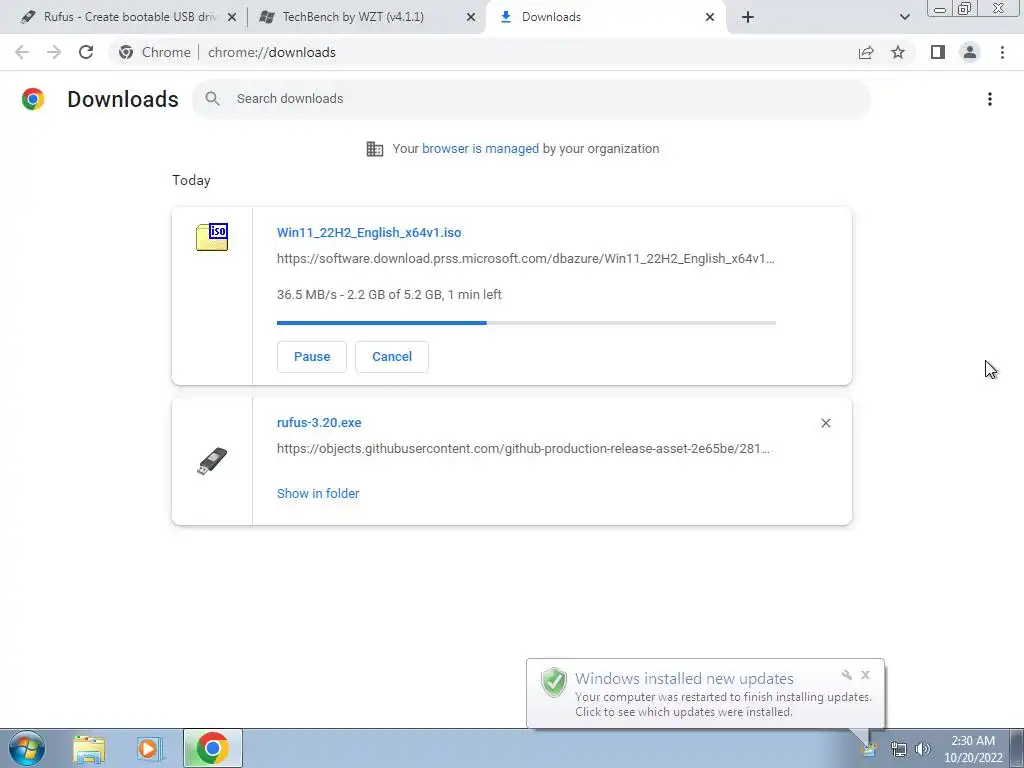Open Chrome's three-dot main menu
Screen dimensions: 1024x768
click(1002, 52)
